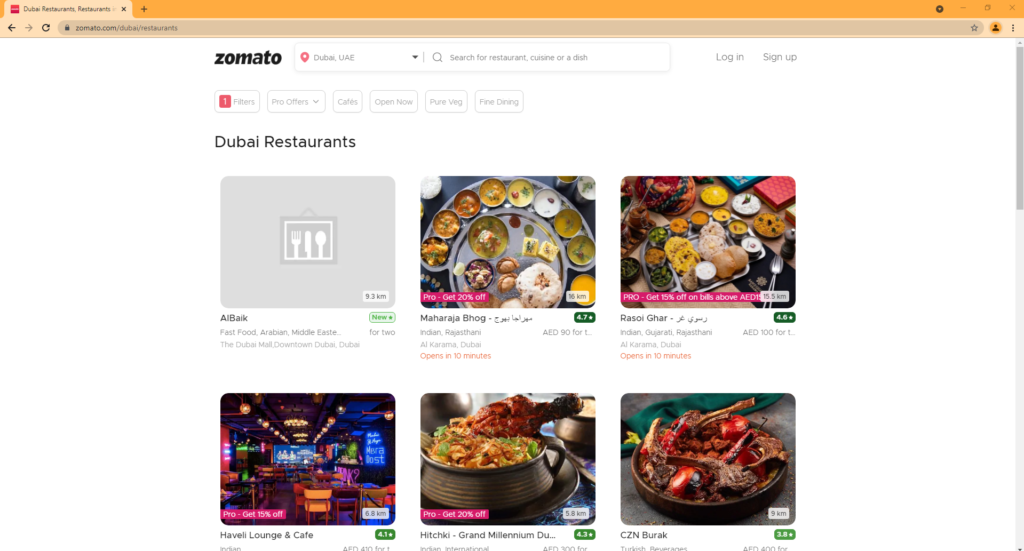This screenshot has width=1024, height=551.
Task: Toggle the Open Now filter
Action: tap(393, 102)
